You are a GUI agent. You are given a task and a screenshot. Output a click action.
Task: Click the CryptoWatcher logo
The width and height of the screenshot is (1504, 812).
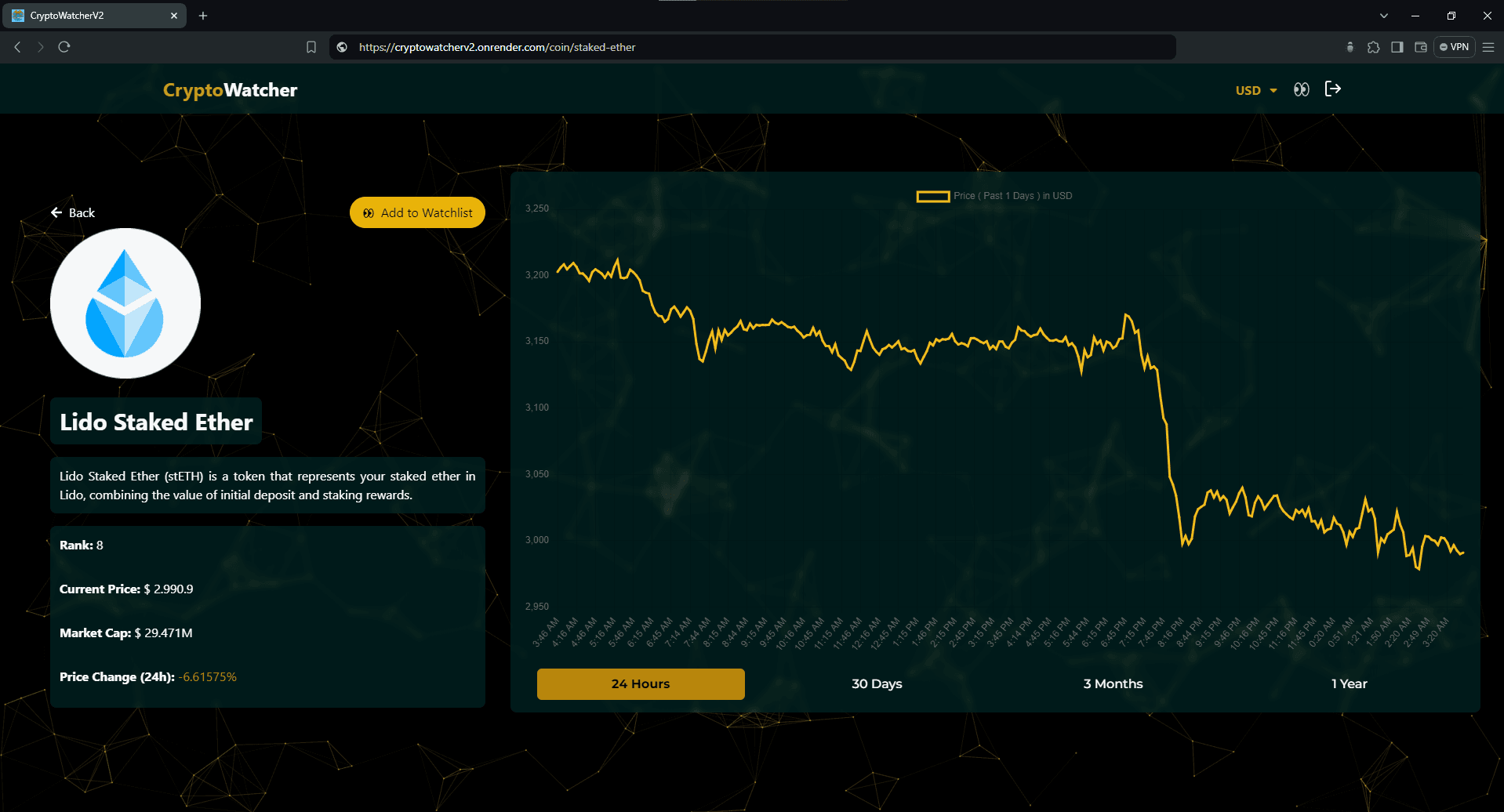point(230,90)
